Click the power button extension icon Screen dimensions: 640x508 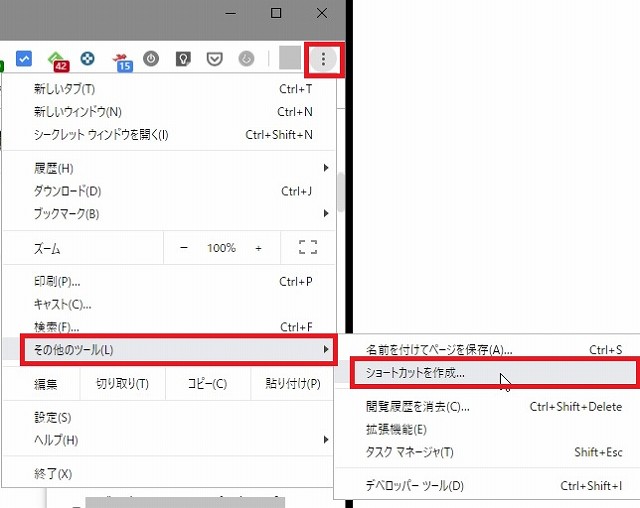[x=151, y=59]
